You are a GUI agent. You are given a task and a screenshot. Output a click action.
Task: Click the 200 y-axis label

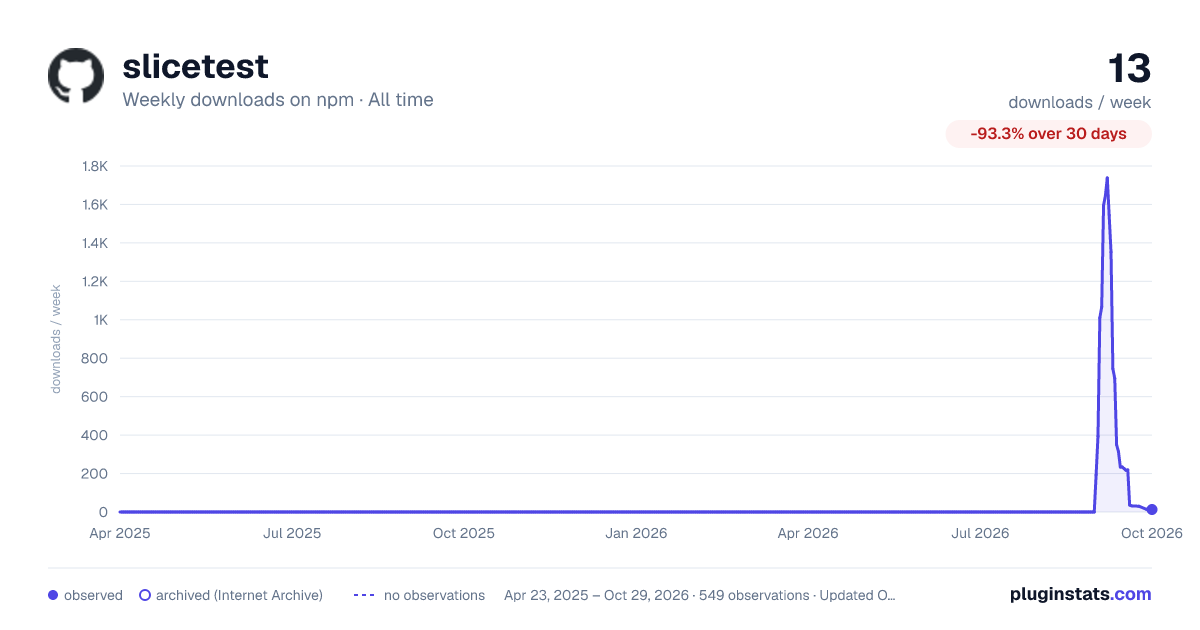point(95,474)
